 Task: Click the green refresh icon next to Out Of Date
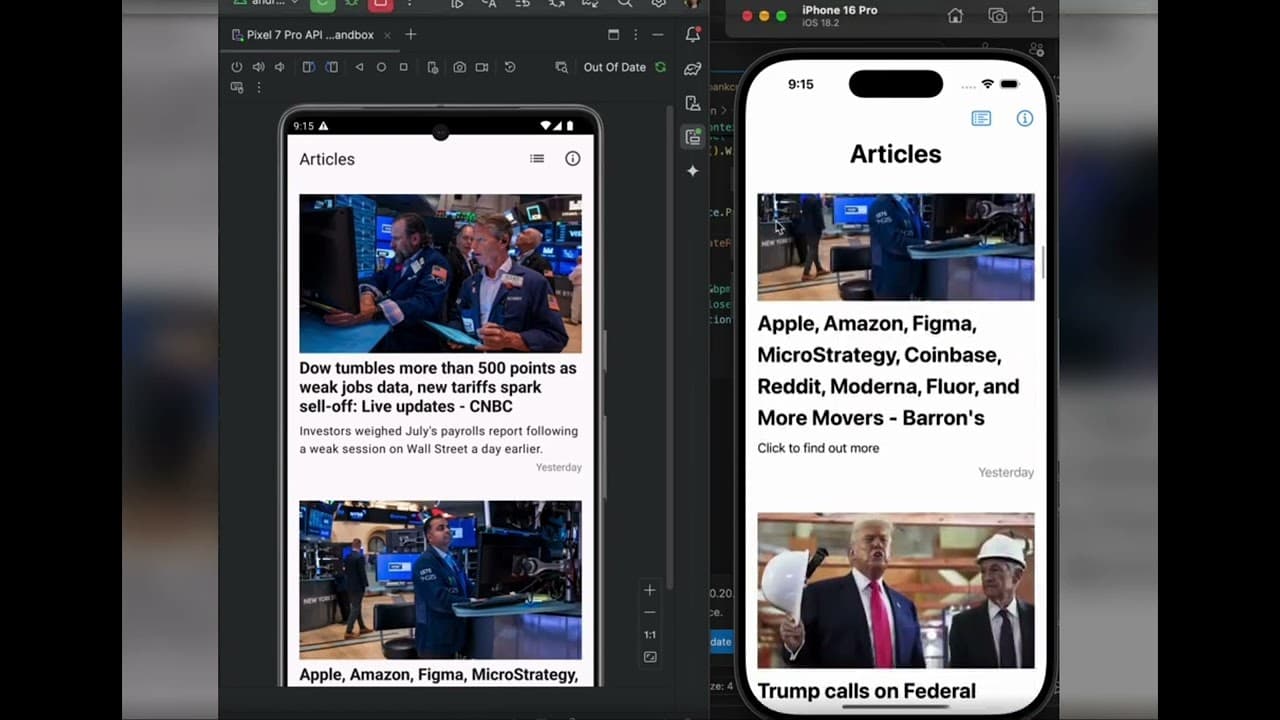point(660,67)
